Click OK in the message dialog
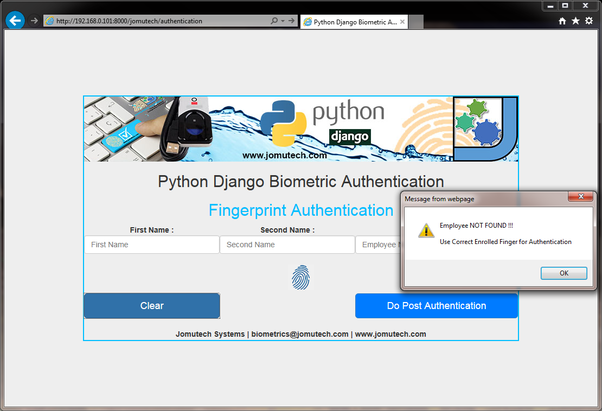Screen dimensions: 602x411 pyautogui.click(x=564, y=273)
